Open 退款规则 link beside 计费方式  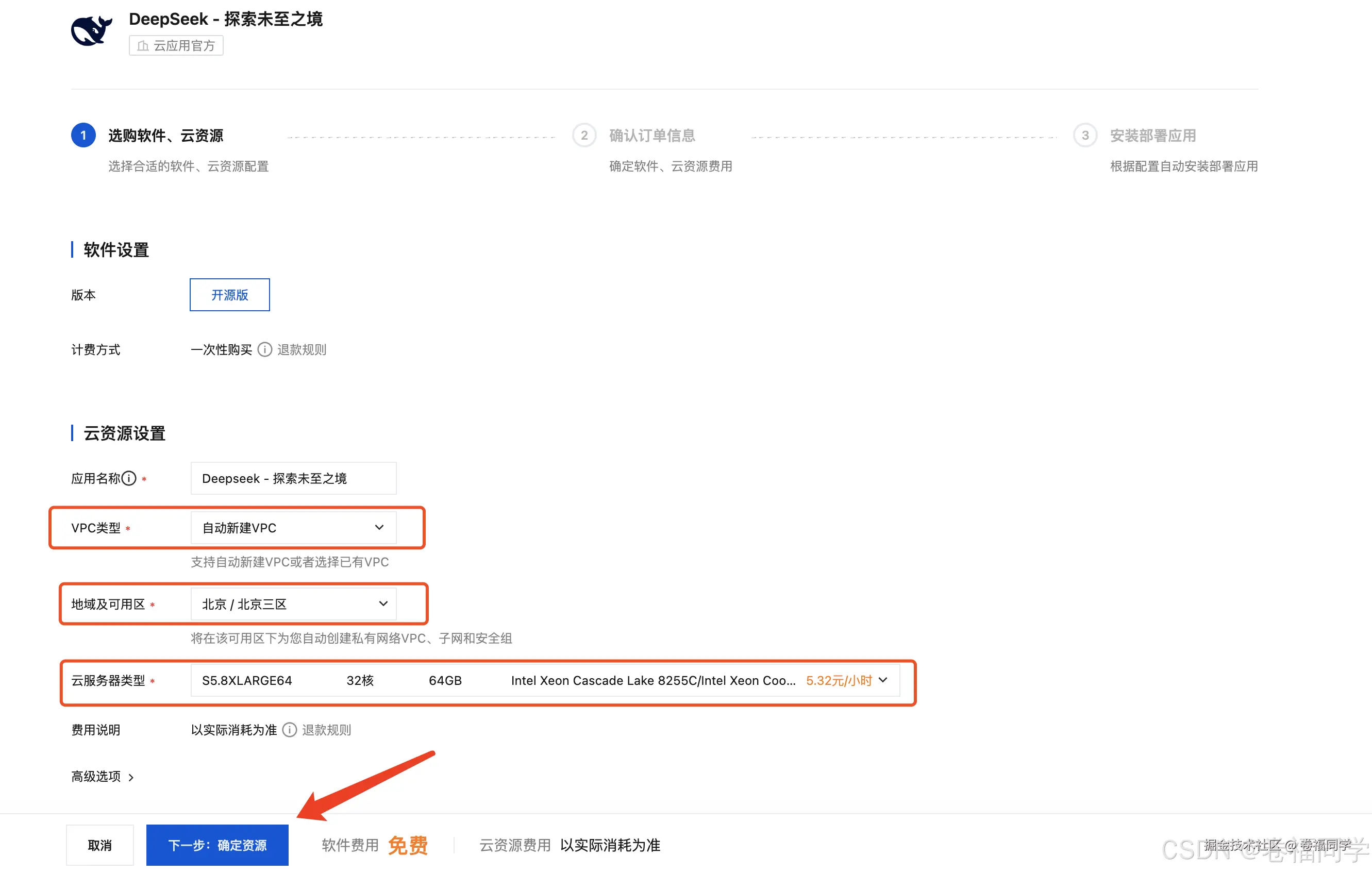pyautogui.click(x=302, y=349)
